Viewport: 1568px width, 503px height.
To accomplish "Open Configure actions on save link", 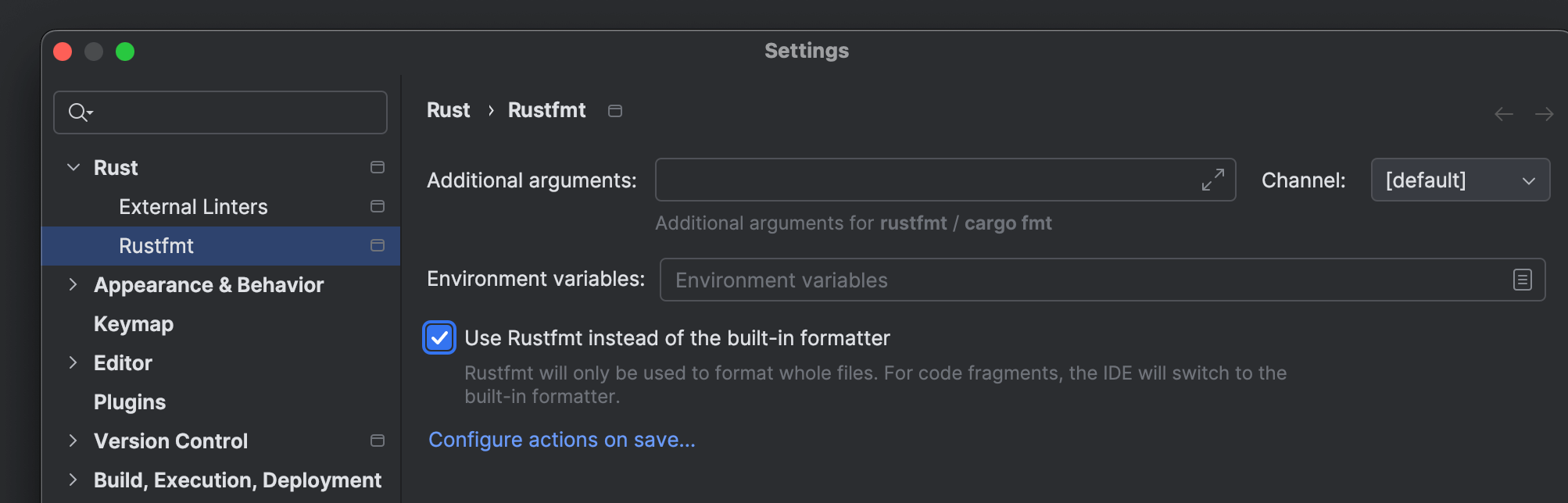I will coord(561,440).
